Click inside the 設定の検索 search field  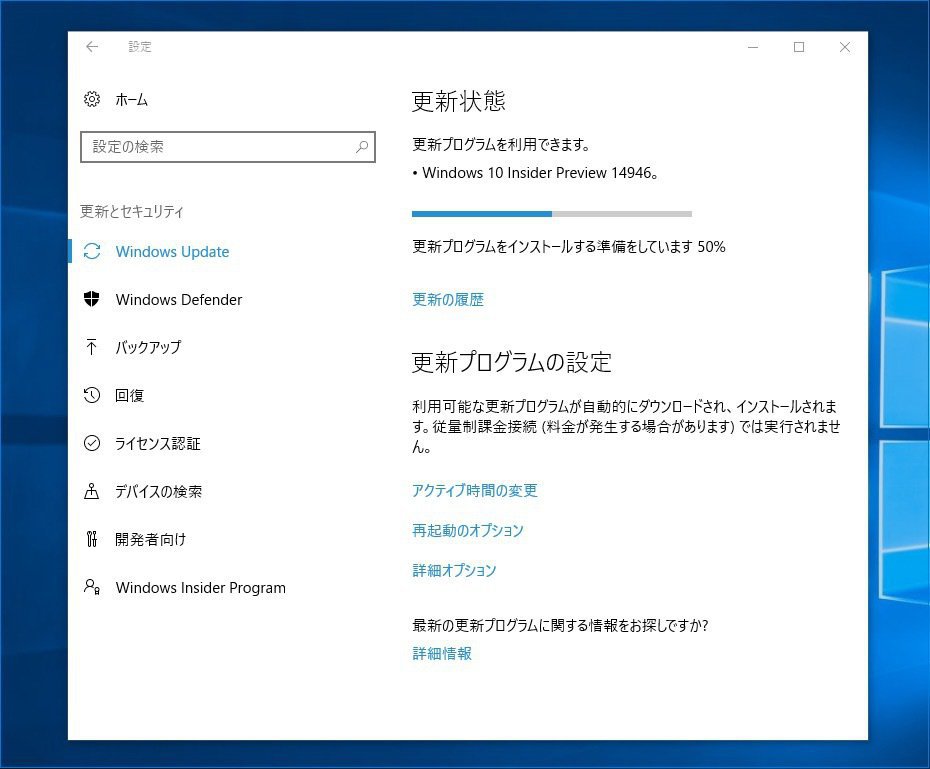coord(215,147)
